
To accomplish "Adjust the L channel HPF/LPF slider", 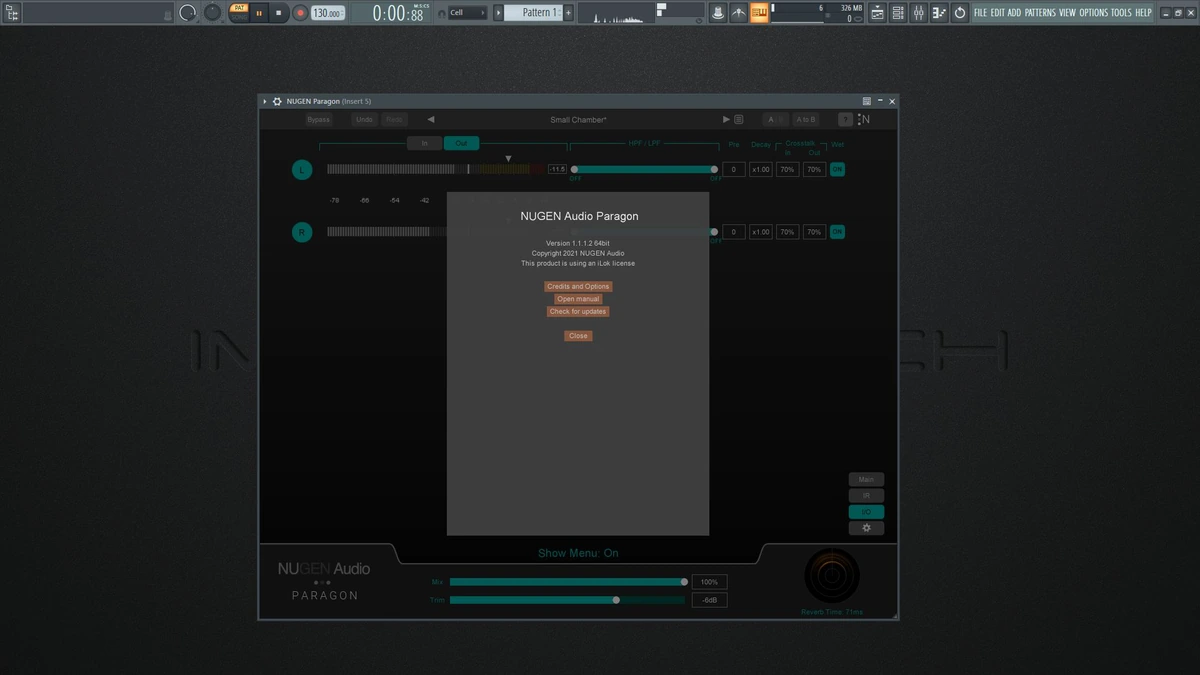I will (644, 170).
